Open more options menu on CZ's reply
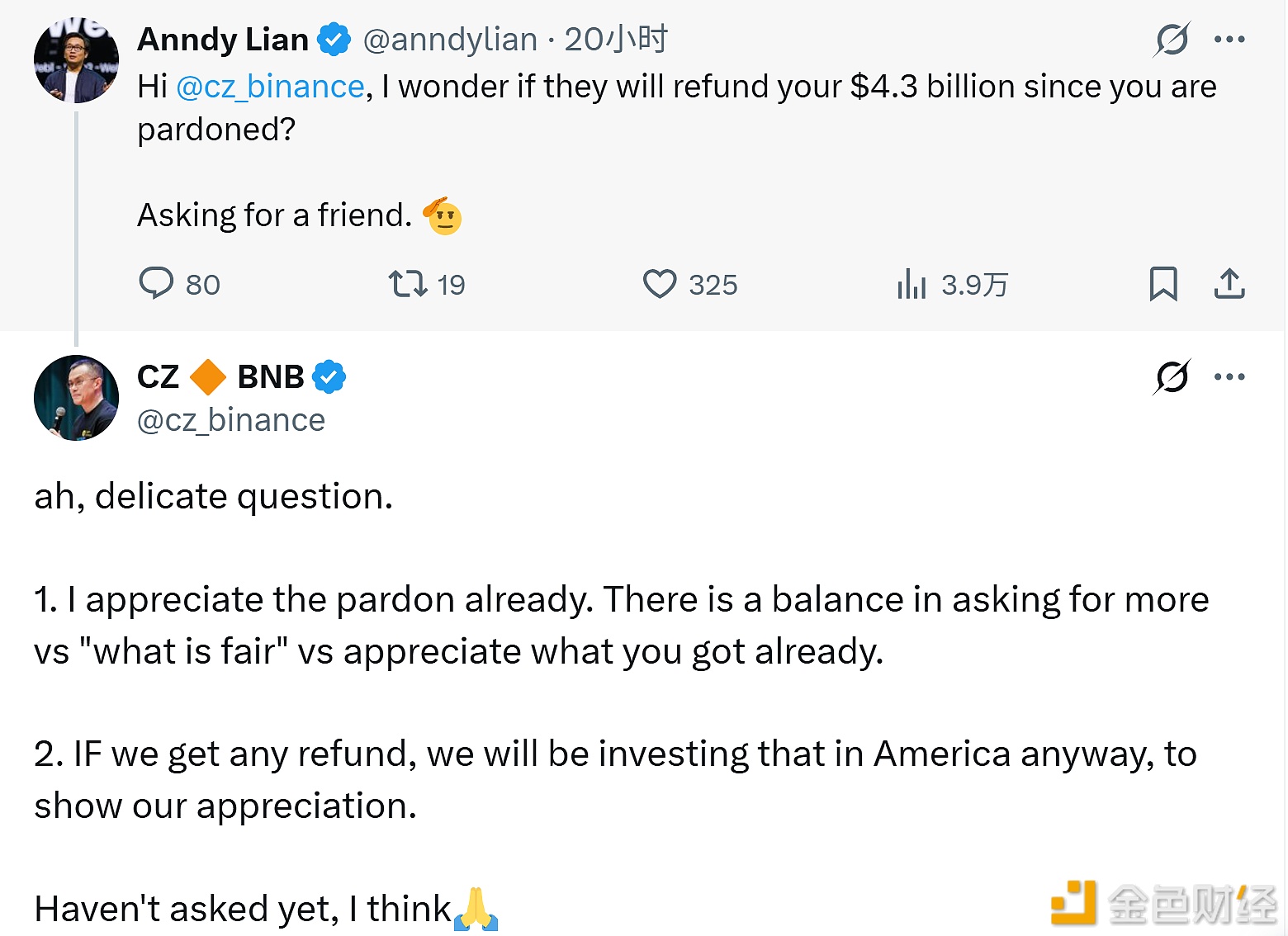Image resolution: width=1288 pixels, height=936 pixels. click(1229, 377)
